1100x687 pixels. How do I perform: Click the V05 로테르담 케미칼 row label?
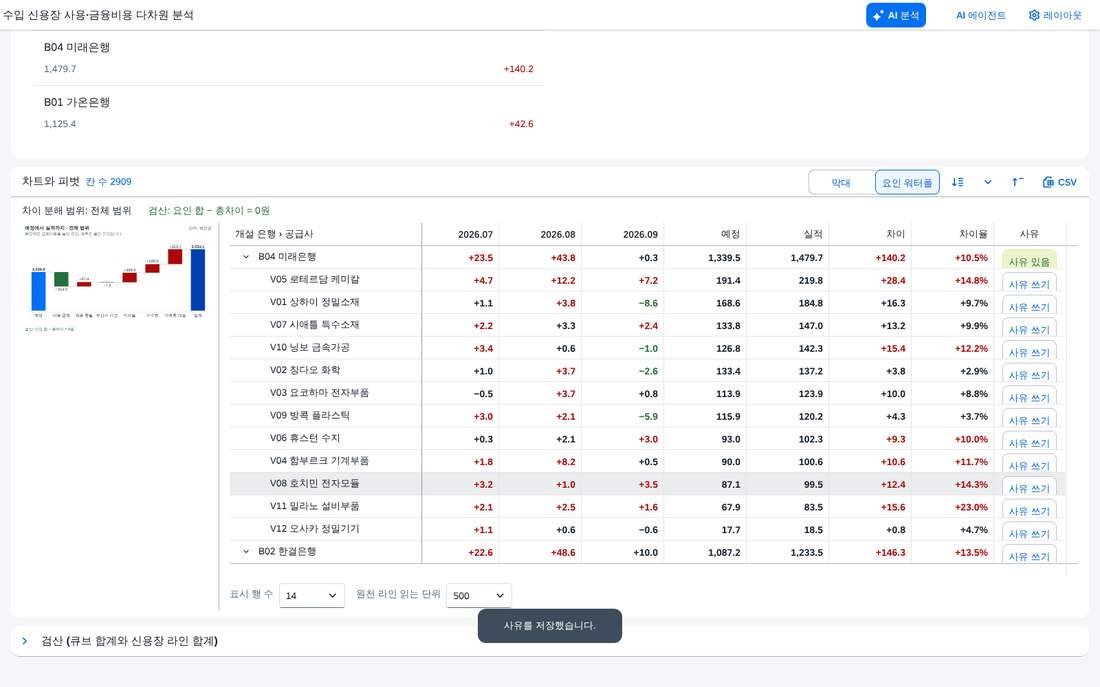pyautogui.click(x=314, y=279)
